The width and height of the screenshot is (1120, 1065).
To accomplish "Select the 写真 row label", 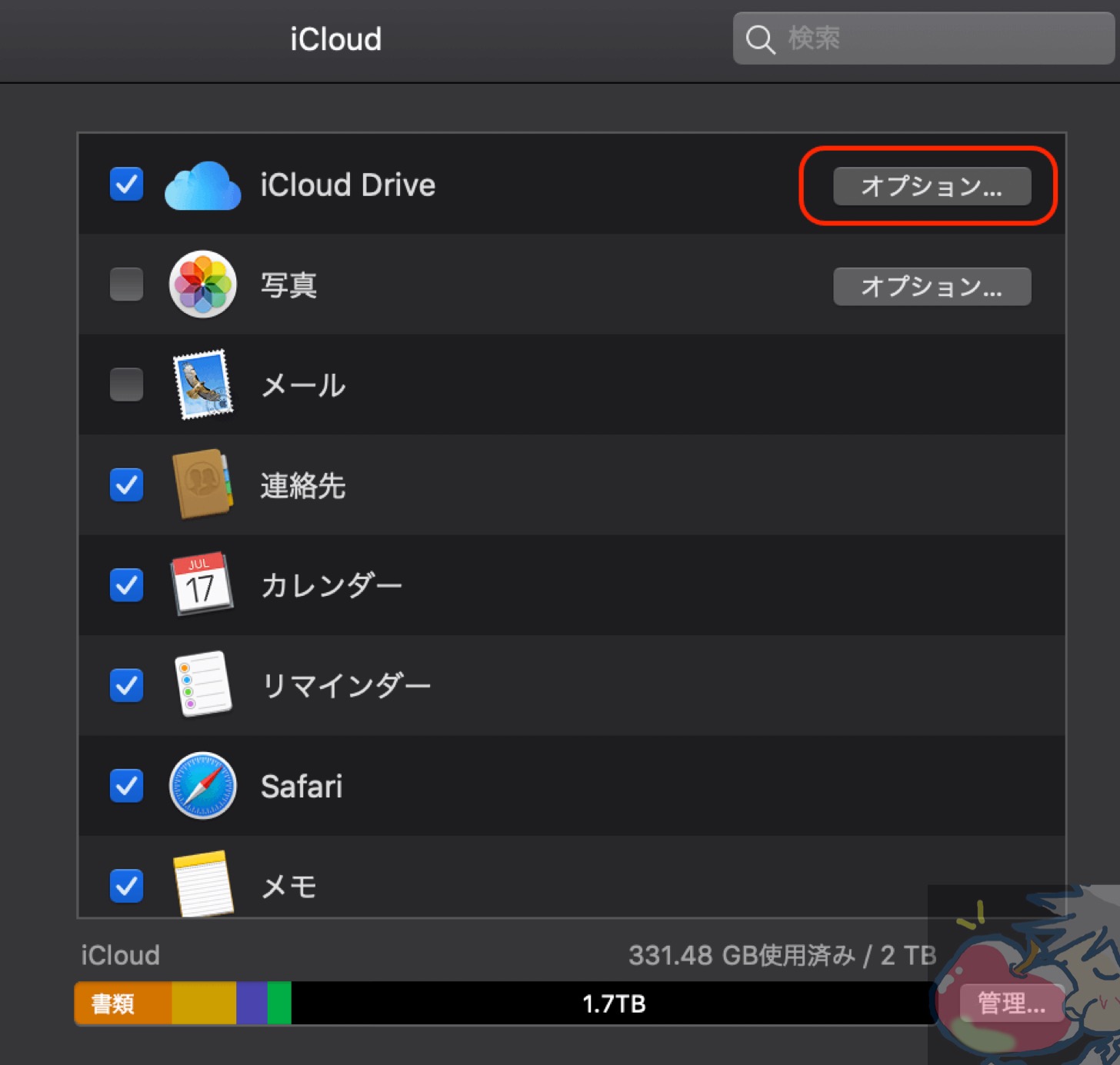I will click(x=288, y=285).
